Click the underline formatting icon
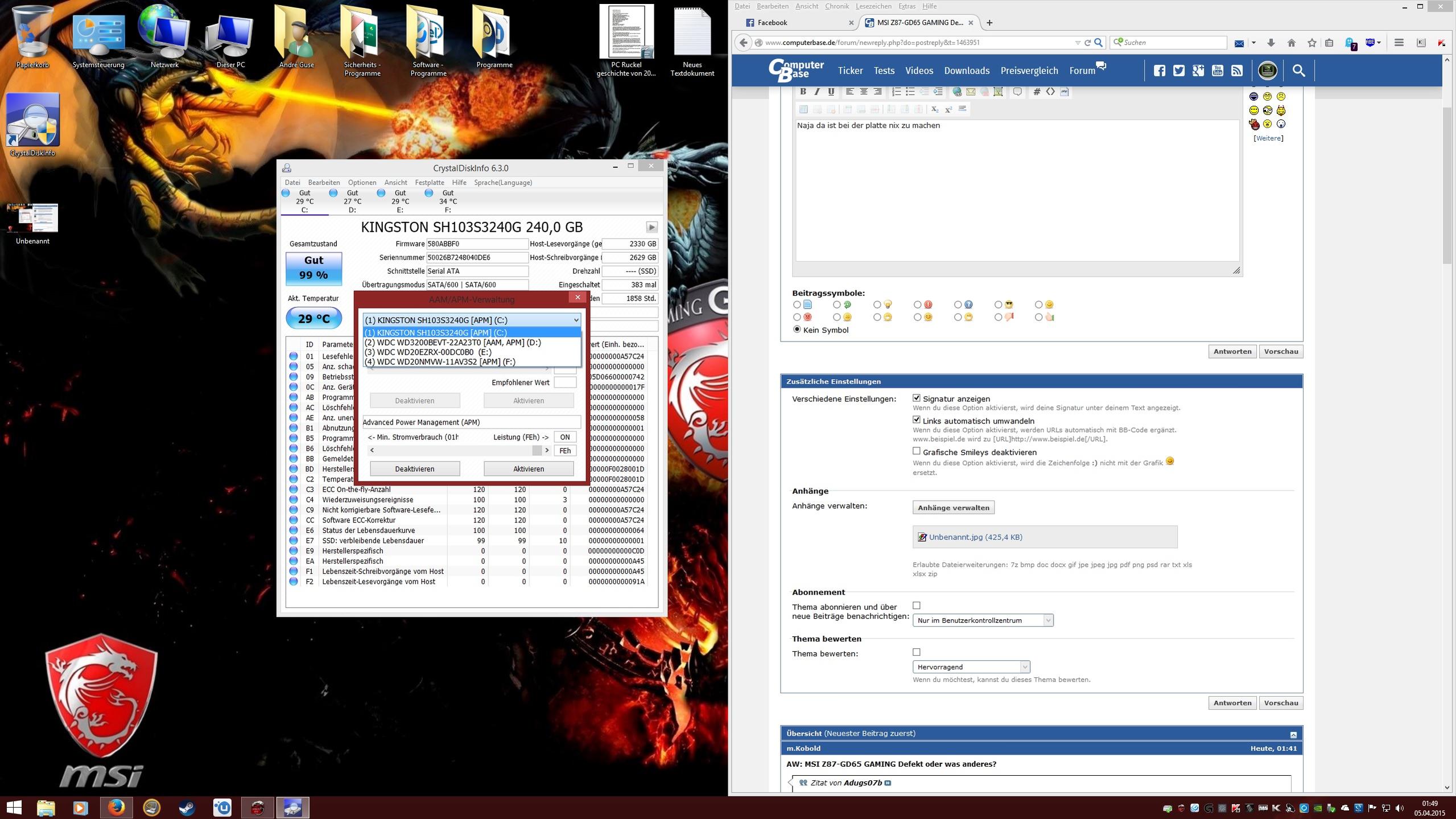The height and width of the screenshot is (819, 1456). [x=831, y=92]
